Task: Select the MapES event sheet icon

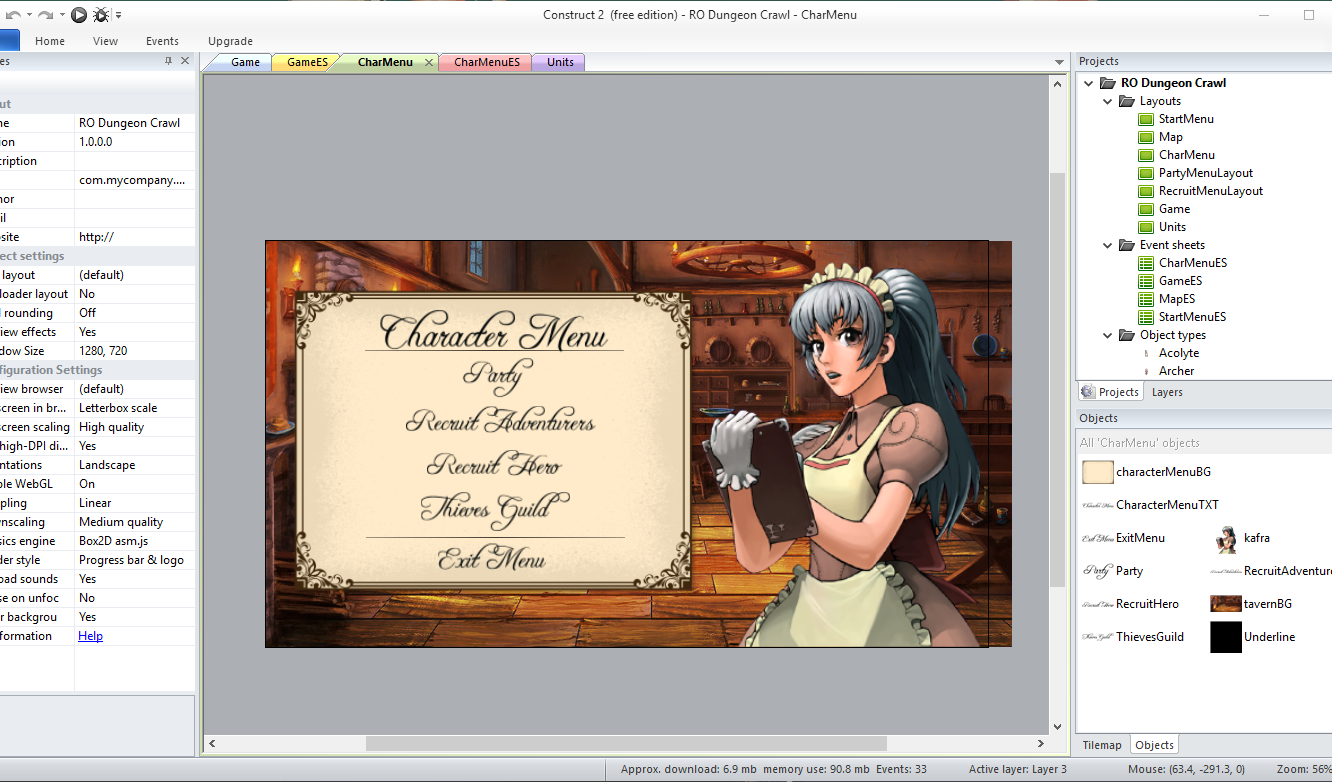Action: 1146,299
